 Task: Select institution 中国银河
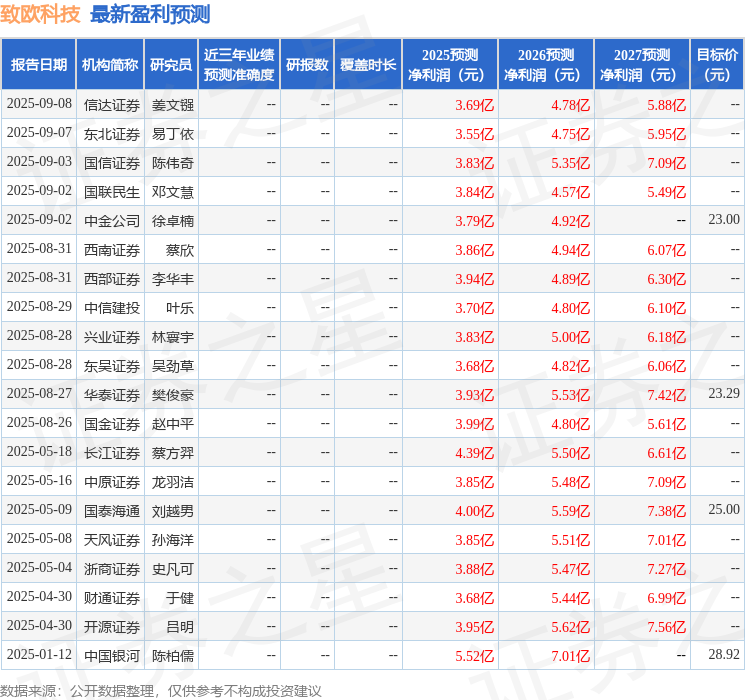[x=112, y=656]
